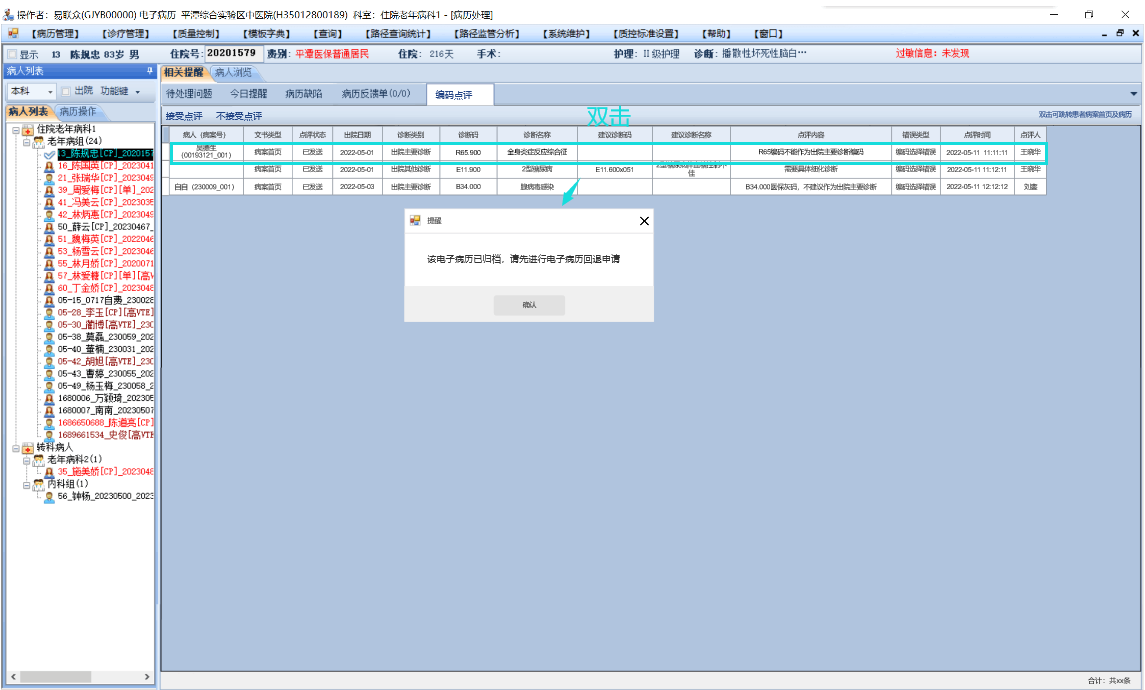Close the 提醒 dialog with X
The height and width of the screenshot is (690, 1145).
point(644,221)
